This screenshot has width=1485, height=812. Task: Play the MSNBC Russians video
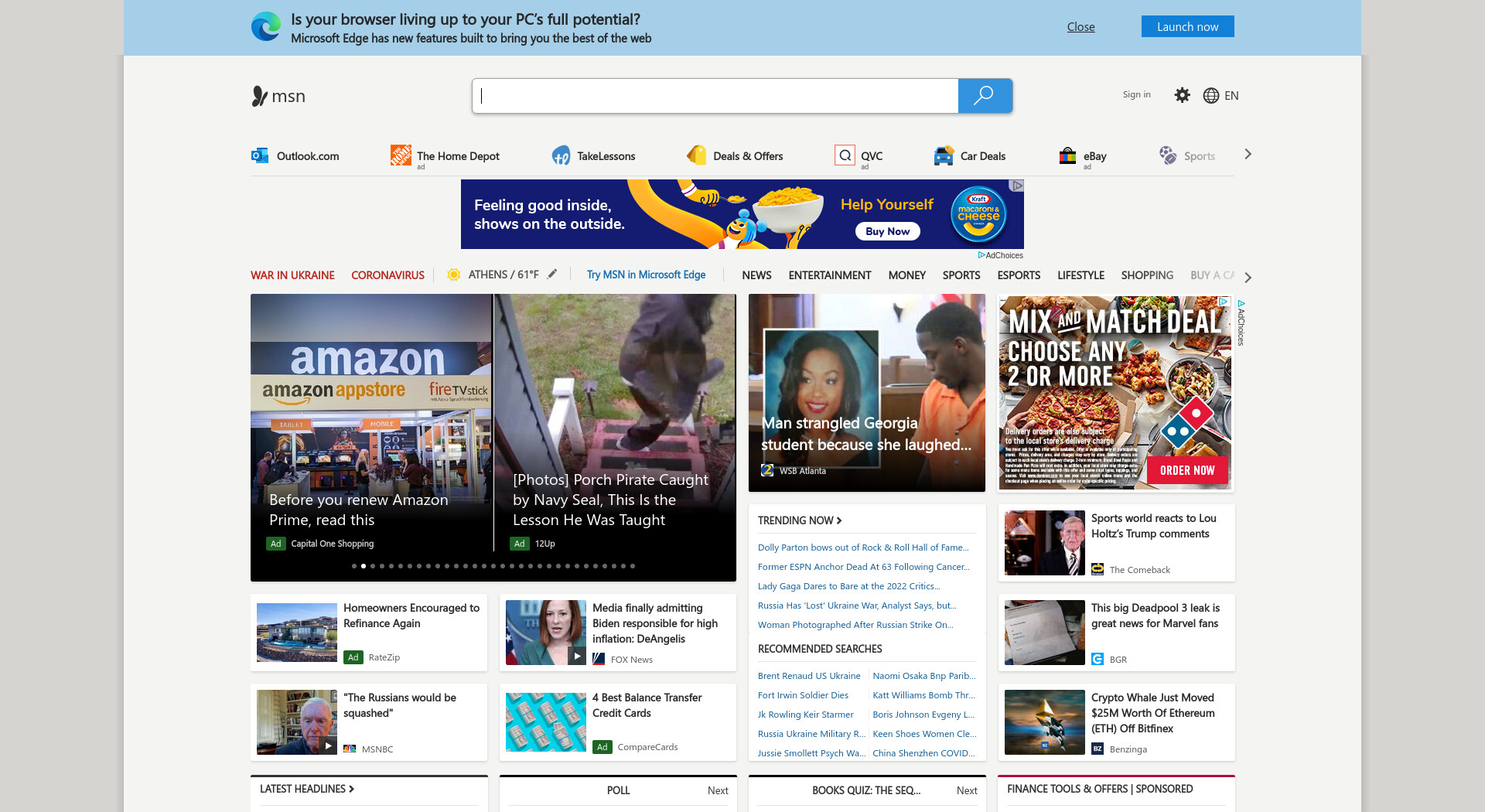point(328,745)
